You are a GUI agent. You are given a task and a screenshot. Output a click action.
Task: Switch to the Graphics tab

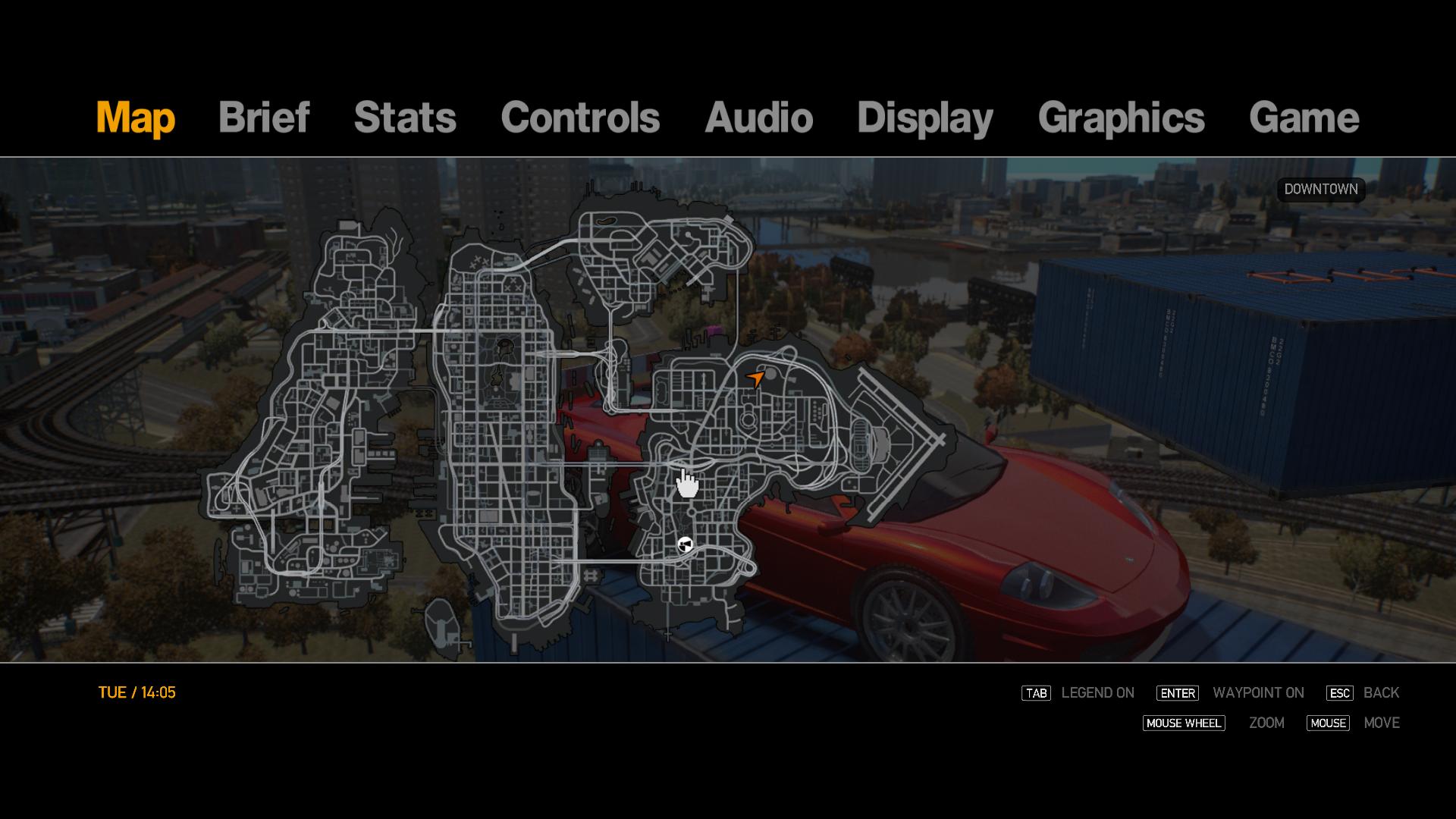click(x=1122, y=118)
